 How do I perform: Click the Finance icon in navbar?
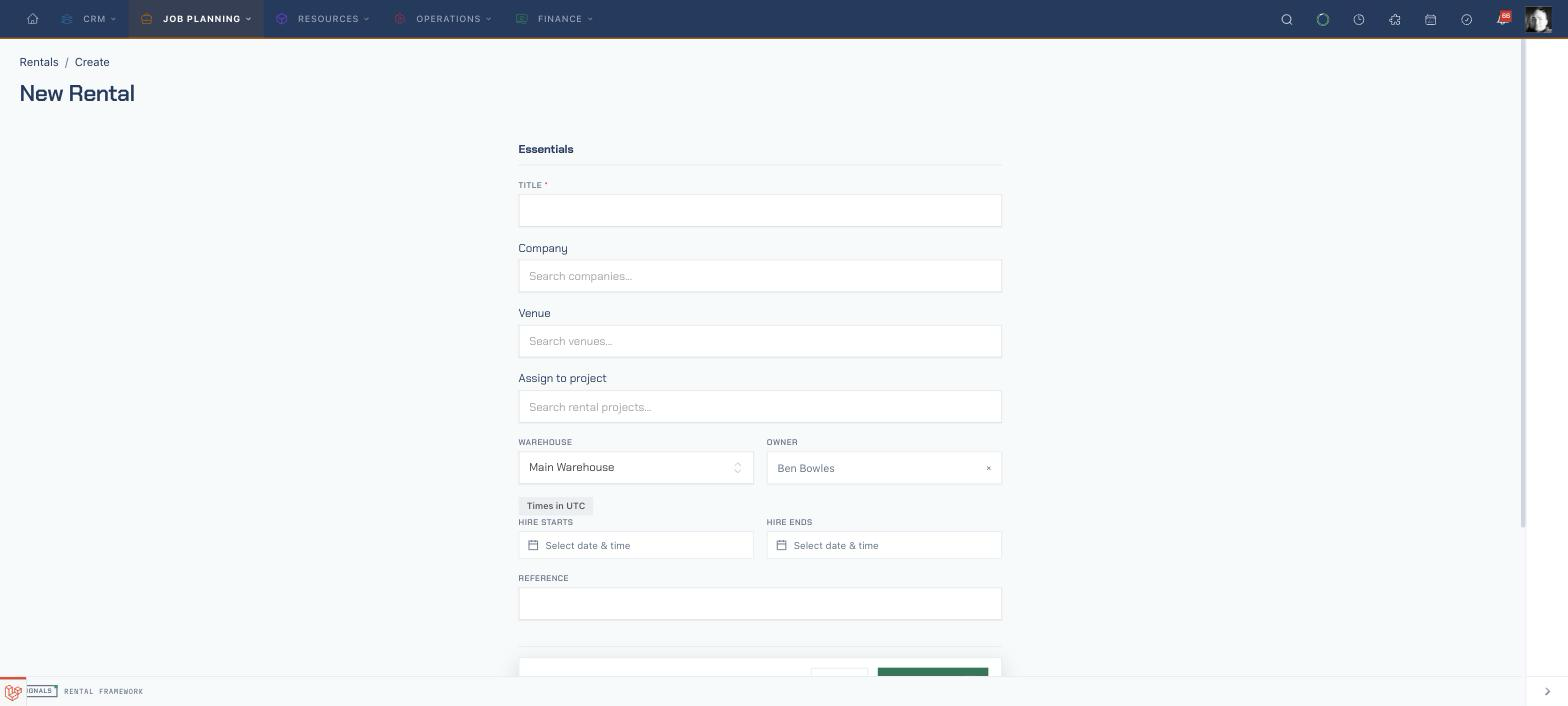[522, 19]
